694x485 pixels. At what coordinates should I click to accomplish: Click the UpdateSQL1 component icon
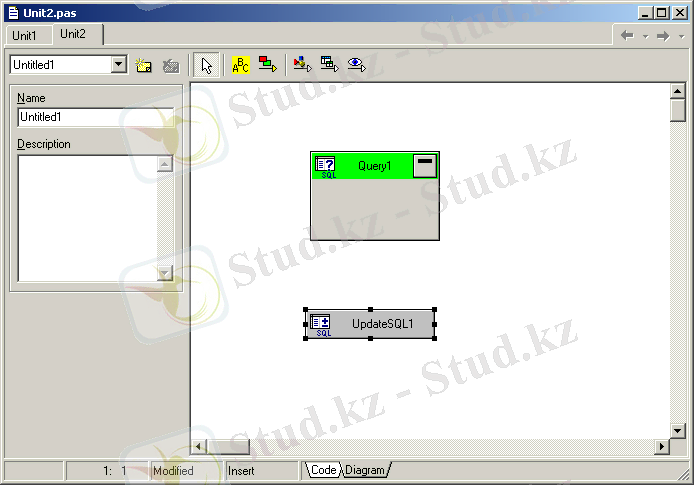tap(320, 325)
